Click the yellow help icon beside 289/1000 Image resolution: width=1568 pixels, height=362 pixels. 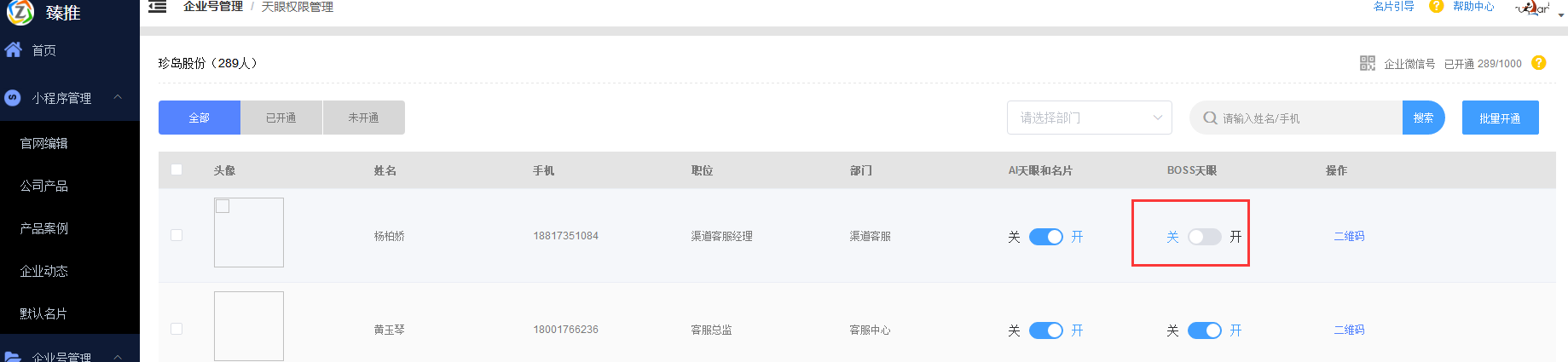point(1539,63)
